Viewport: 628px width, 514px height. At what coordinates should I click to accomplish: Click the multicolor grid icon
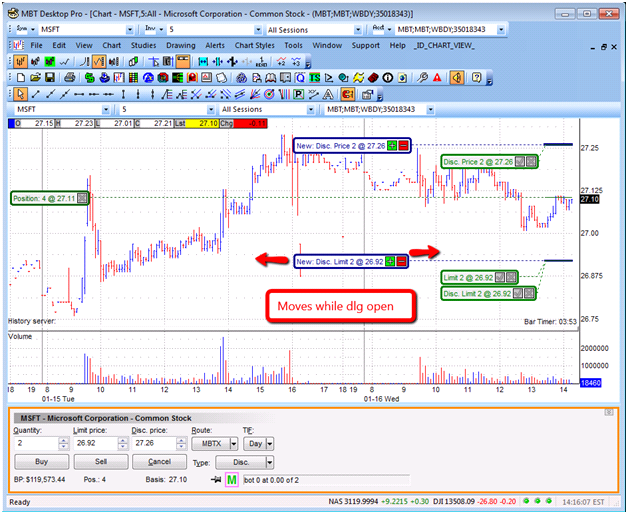click(x=133, y=77)
